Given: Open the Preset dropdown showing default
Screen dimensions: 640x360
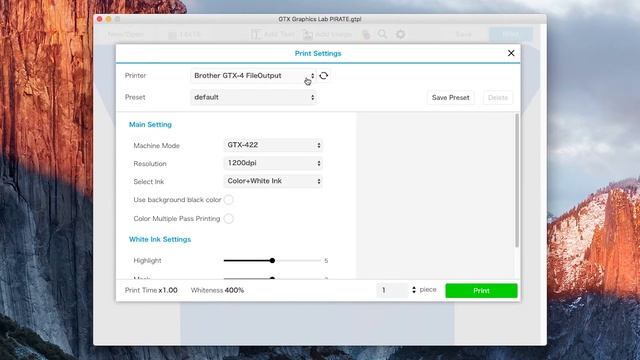Looking at the screenshot, I should (x=253, y=97).
